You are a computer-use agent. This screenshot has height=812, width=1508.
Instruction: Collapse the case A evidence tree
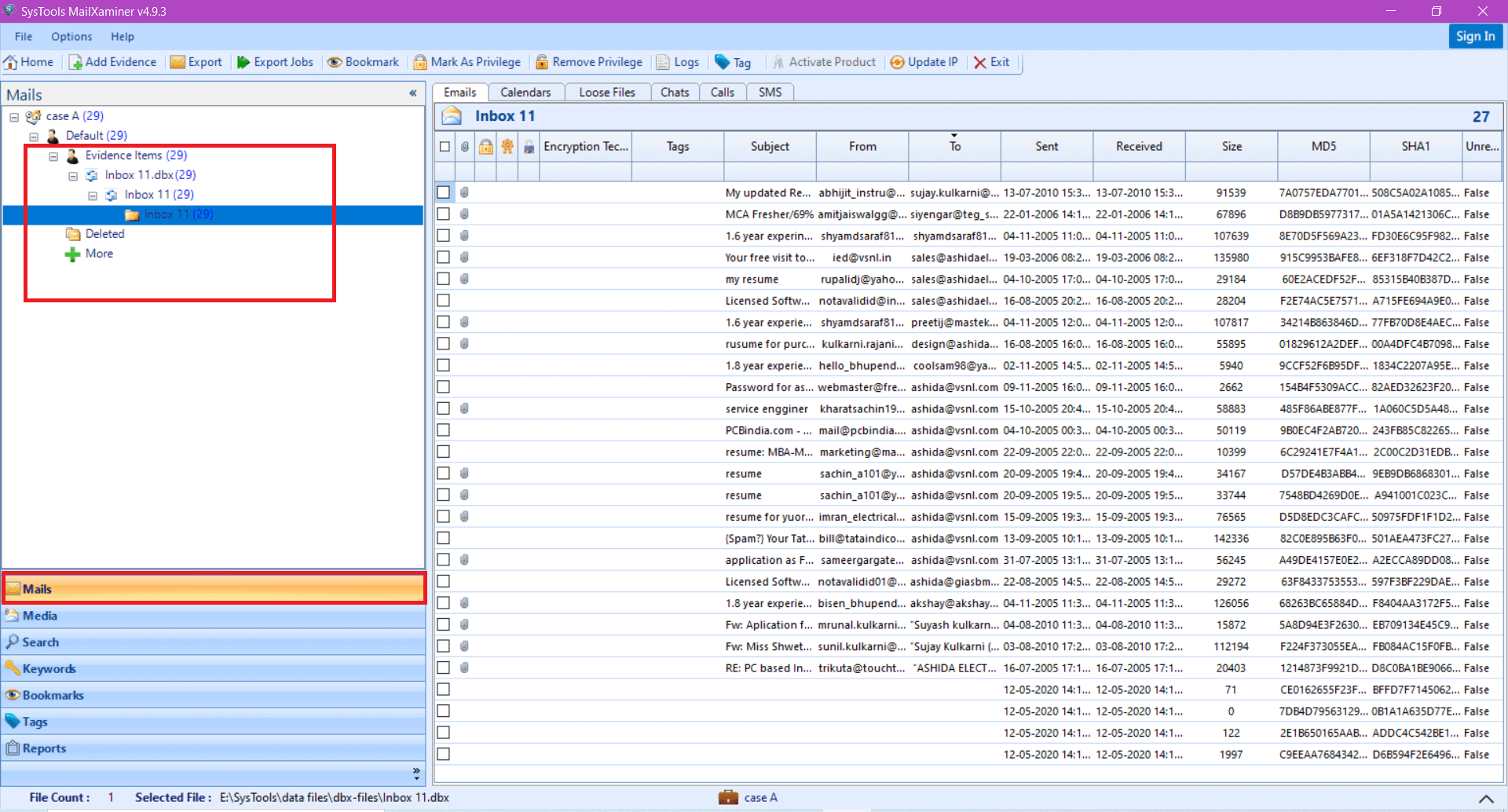click(x=13, y=116)
